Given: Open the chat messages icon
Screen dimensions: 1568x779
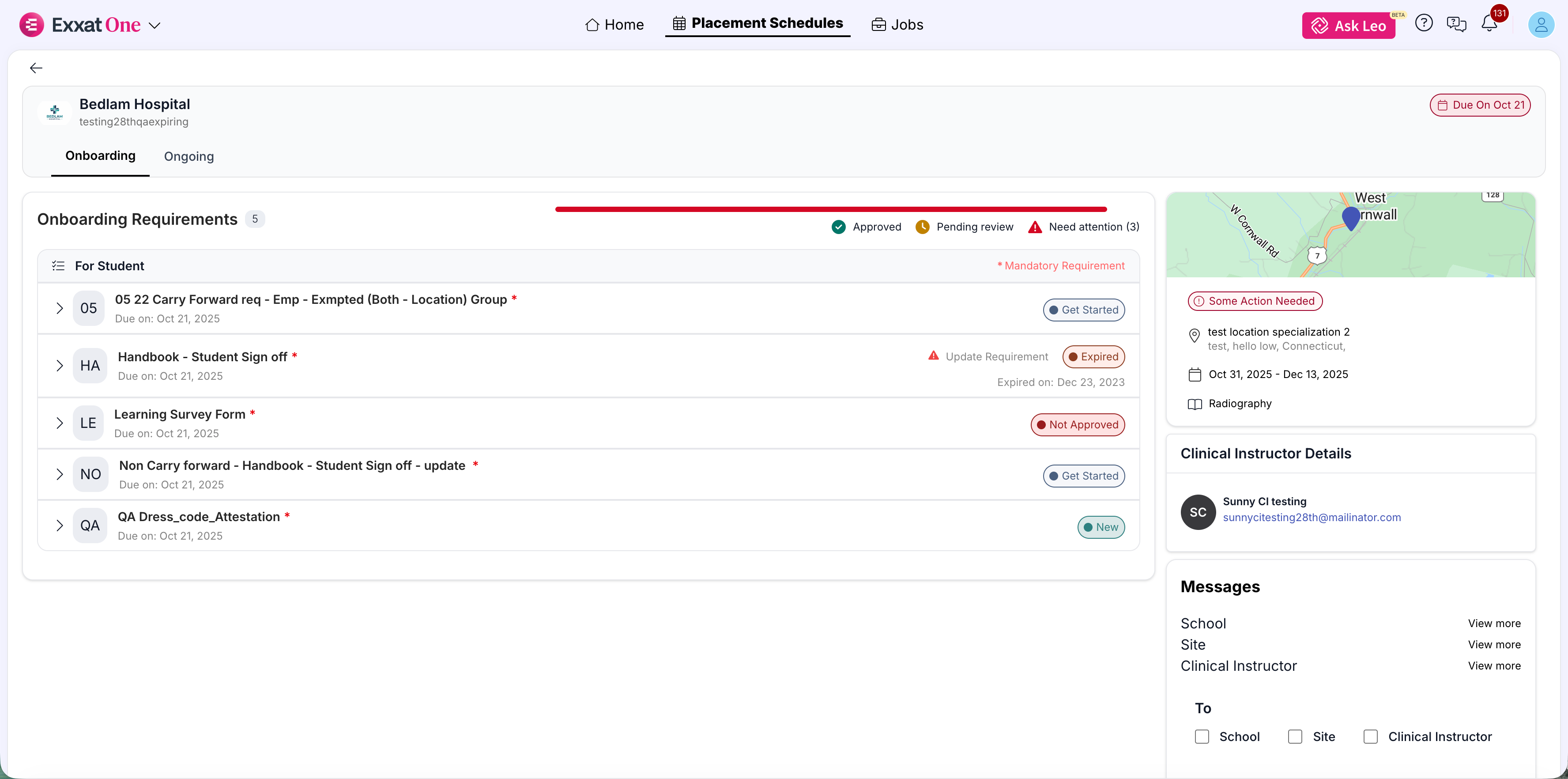Looking at the screenshot, I should 1456,24.
